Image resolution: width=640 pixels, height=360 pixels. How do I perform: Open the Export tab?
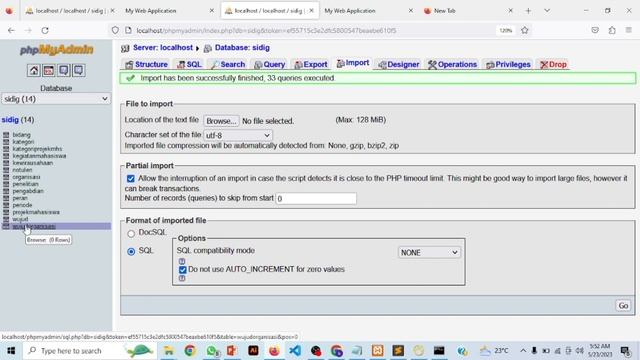click(311, 64)
